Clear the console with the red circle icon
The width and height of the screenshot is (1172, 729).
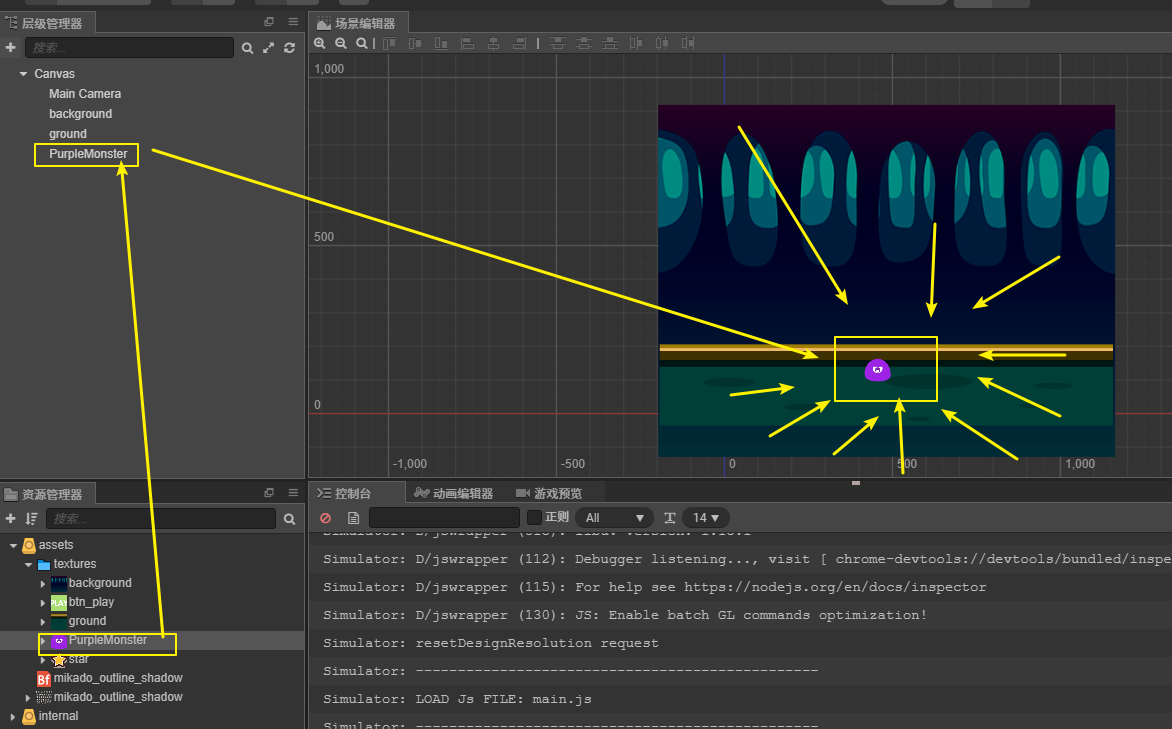pos(325,518)
